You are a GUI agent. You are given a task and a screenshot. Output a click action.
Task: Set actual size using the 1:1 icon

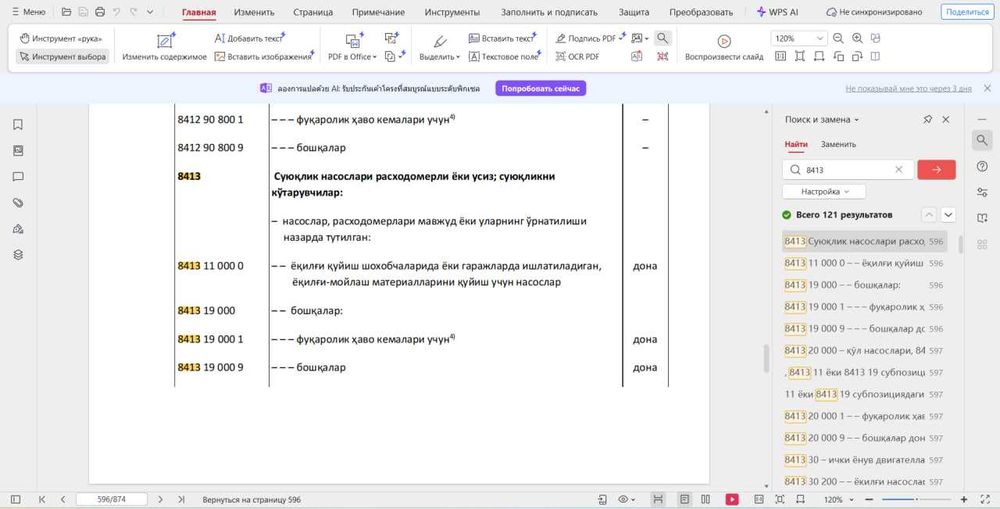(x=781, y=57)
